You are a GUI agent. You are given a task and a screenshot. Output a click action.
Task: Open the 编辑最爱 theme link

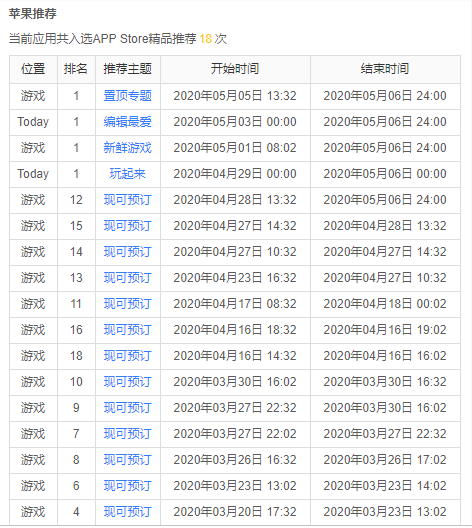(128, 122)
